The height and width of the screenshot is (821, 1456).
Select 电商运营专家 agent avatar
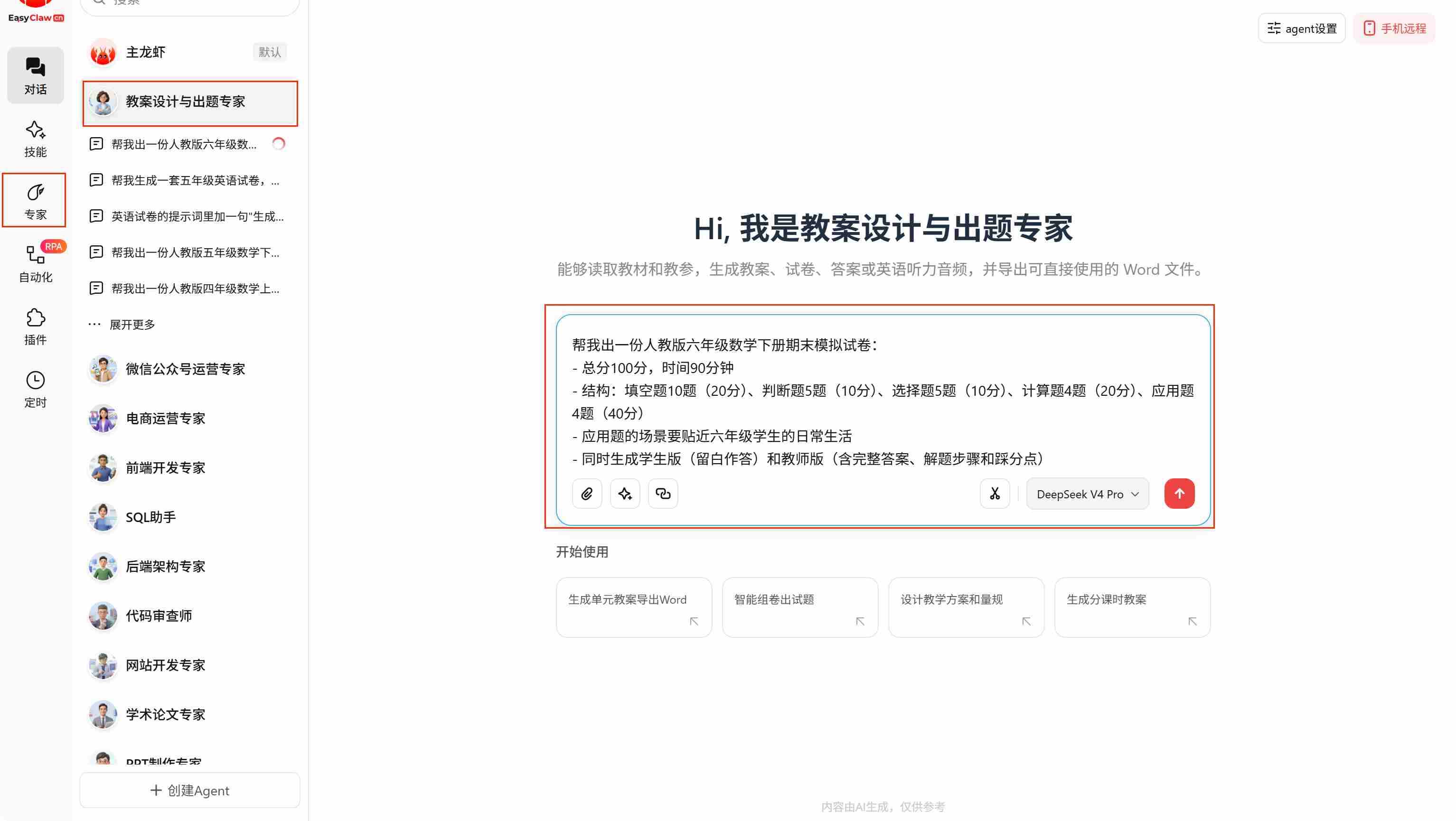[103, 418]
